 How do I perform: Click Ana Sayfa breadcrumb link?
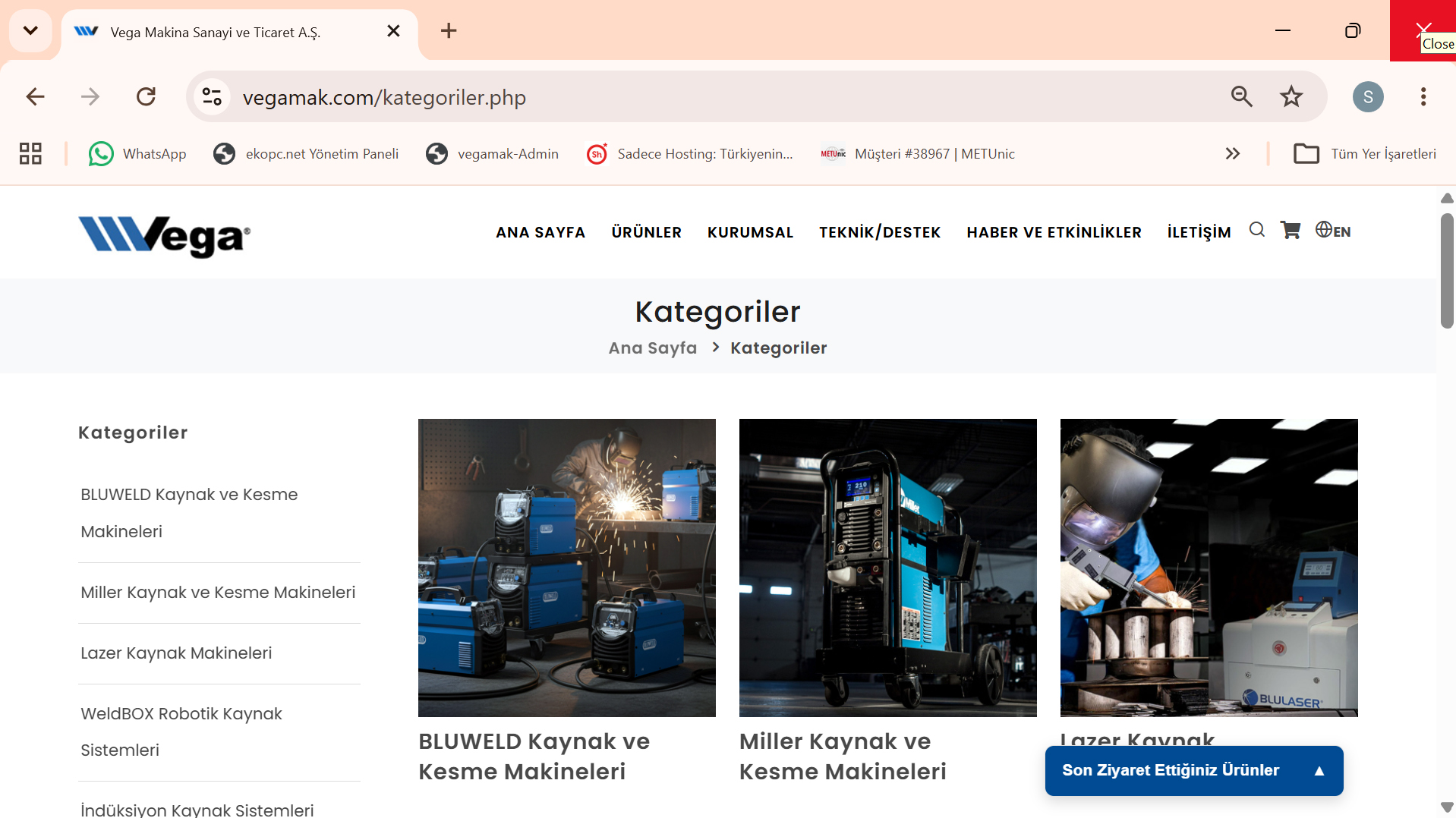click(x=653, y=348)
